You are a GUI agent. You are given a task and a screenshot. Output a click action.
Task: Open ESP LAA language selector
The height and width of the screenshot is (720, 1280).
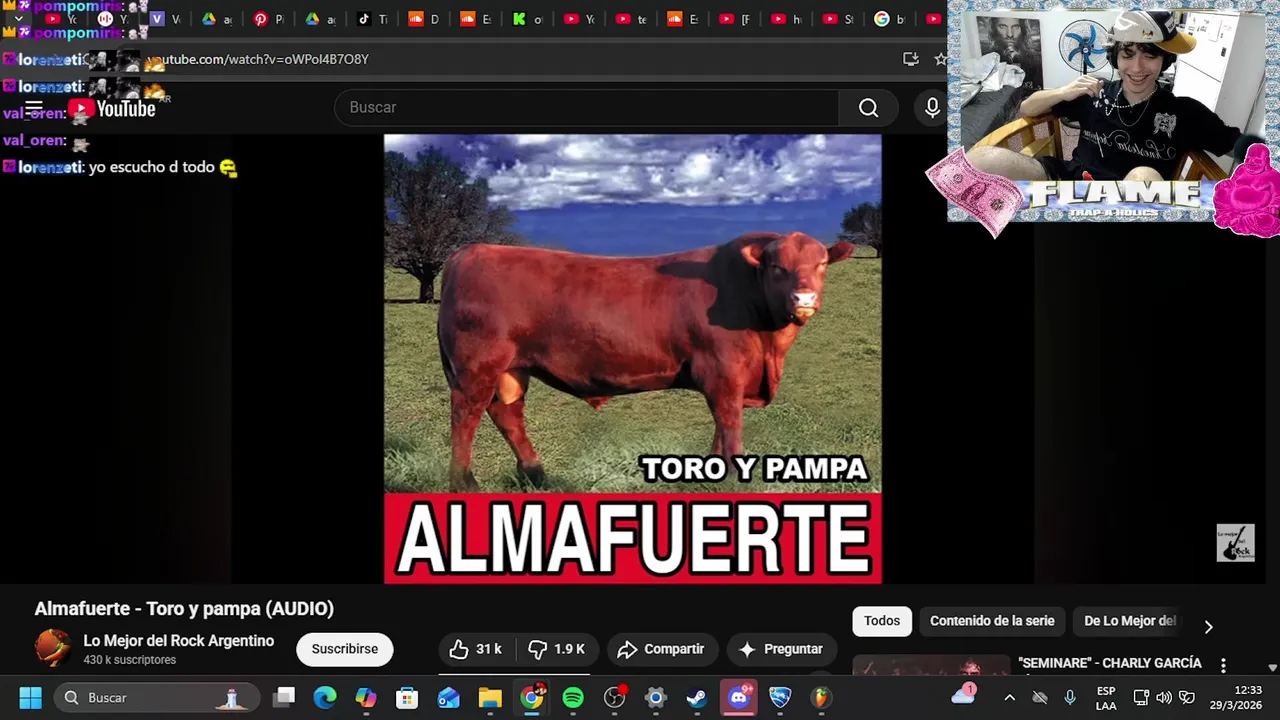(1106, 698)
